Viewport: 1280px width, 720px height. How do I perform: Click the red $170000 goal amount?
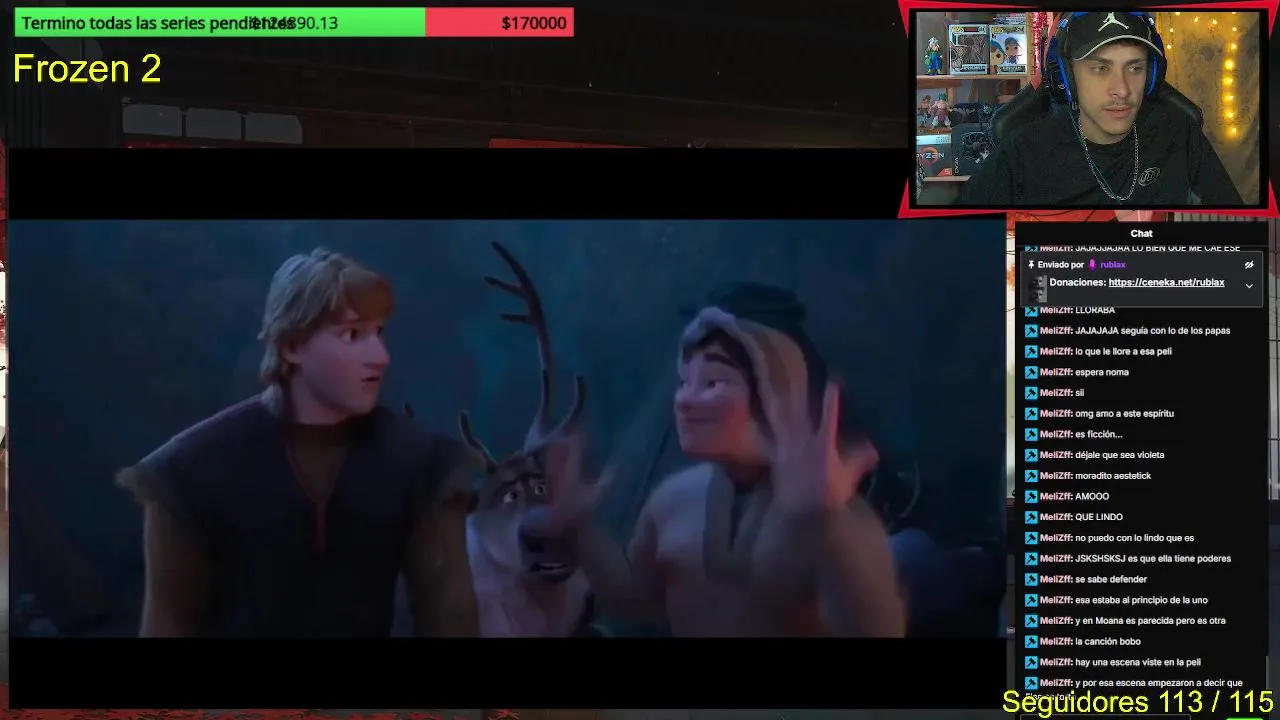click(534, 23)
